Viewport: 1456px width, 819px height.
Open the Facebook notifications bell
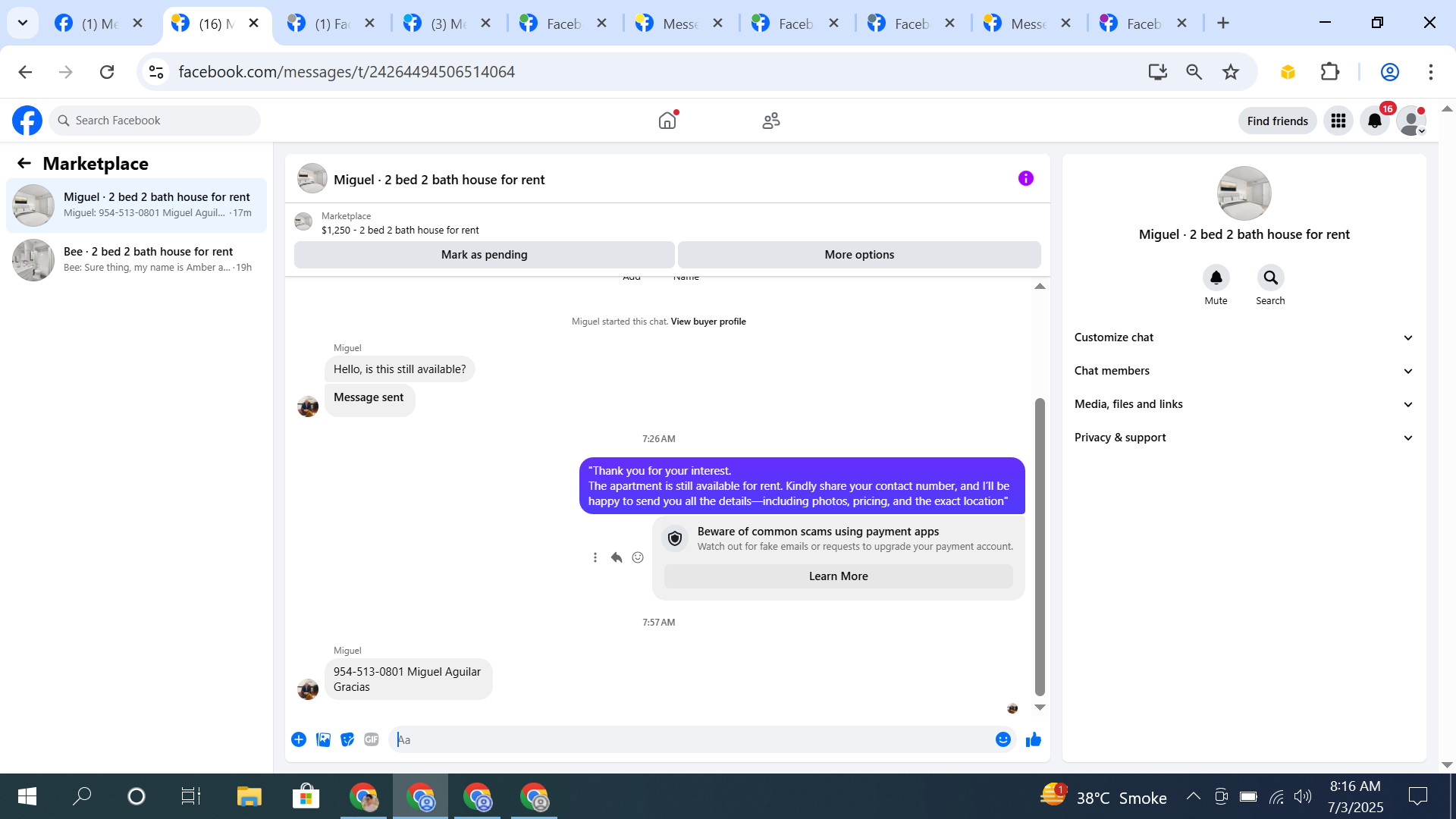click(1374, 121)
